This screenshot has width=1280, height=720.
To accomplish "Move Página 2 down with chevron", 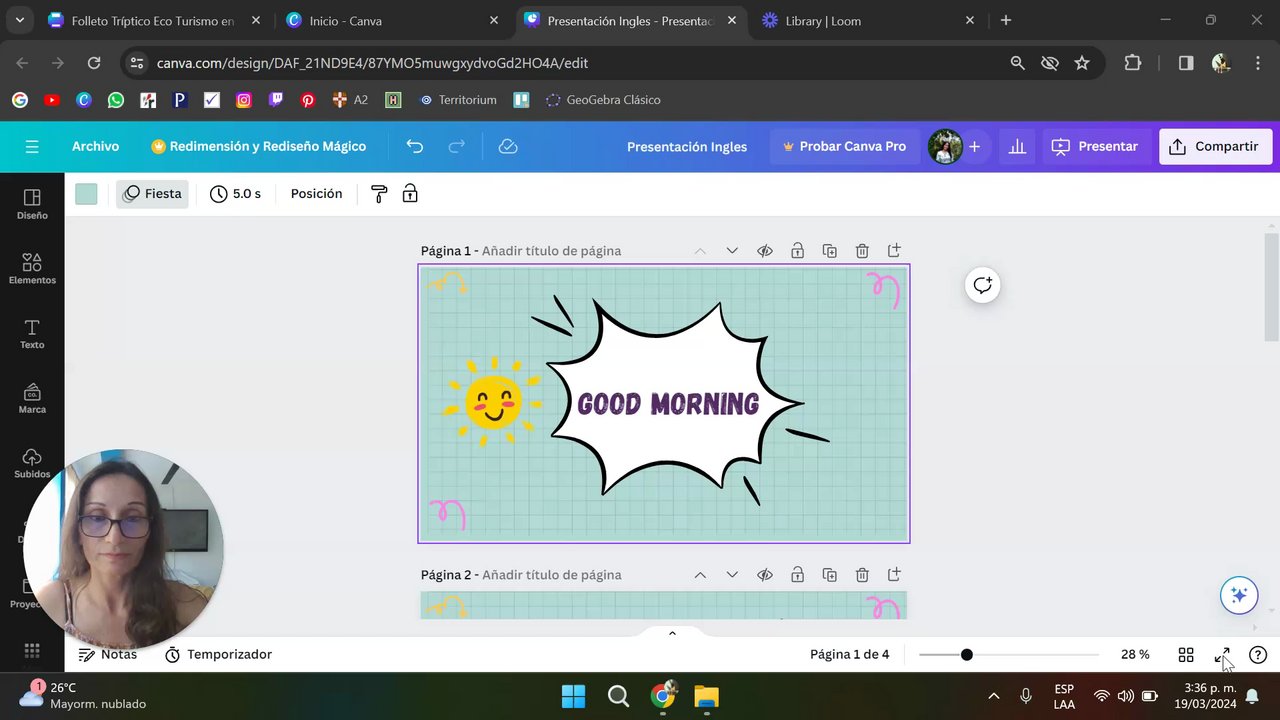I will 732,575.
